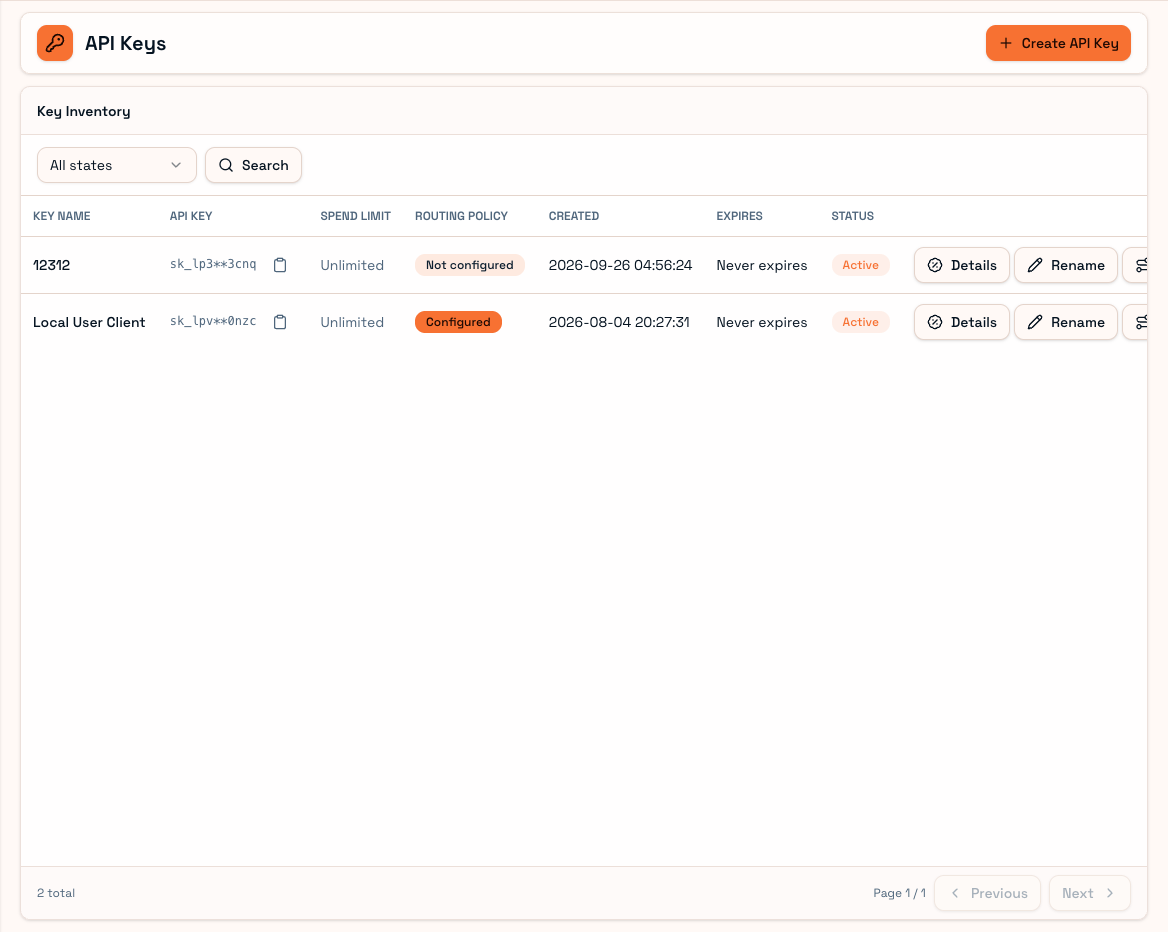This screenshot has height=932, width=1168.
Task: Click the Key Inventory heading
Action: pyautogui.click(x=83, y=111)
